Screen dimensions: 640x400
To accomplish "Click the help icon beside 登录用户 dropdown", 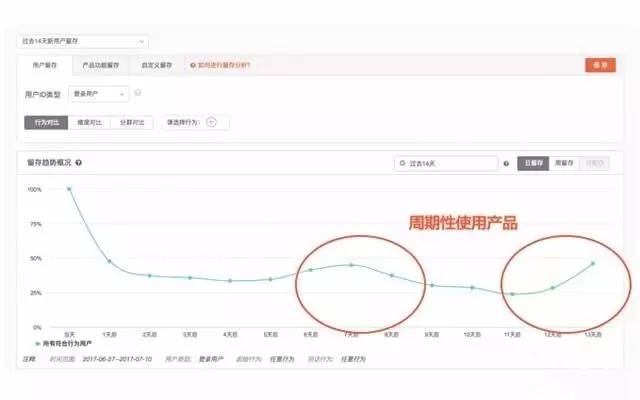I will coord(138,93).
